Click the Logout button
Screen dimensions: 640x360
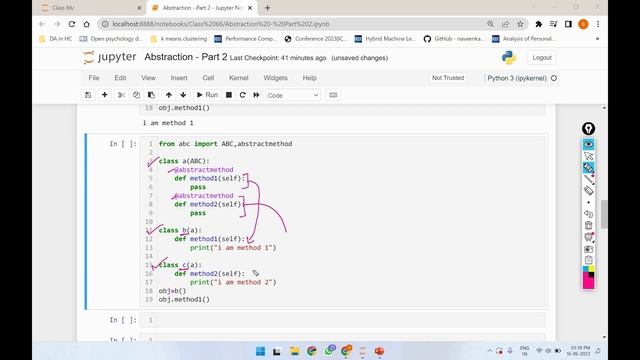click(x=542, y=58)
